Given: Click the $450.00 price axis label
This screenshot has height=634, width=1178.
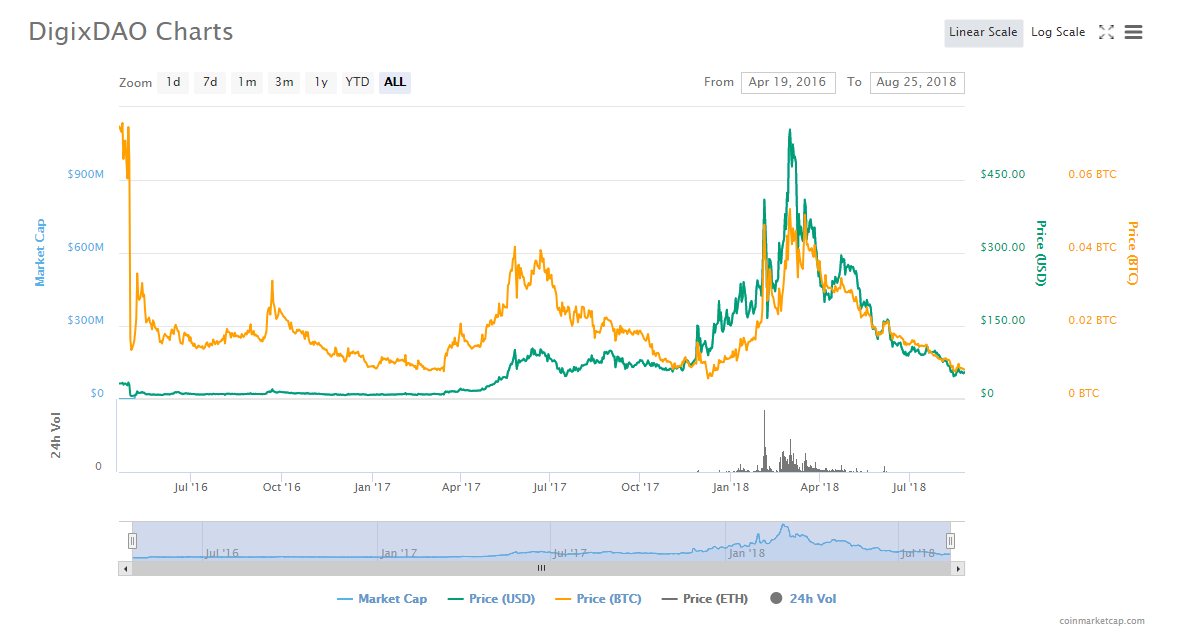Looking at the screenshot, I should click(x=1003, y=174).
